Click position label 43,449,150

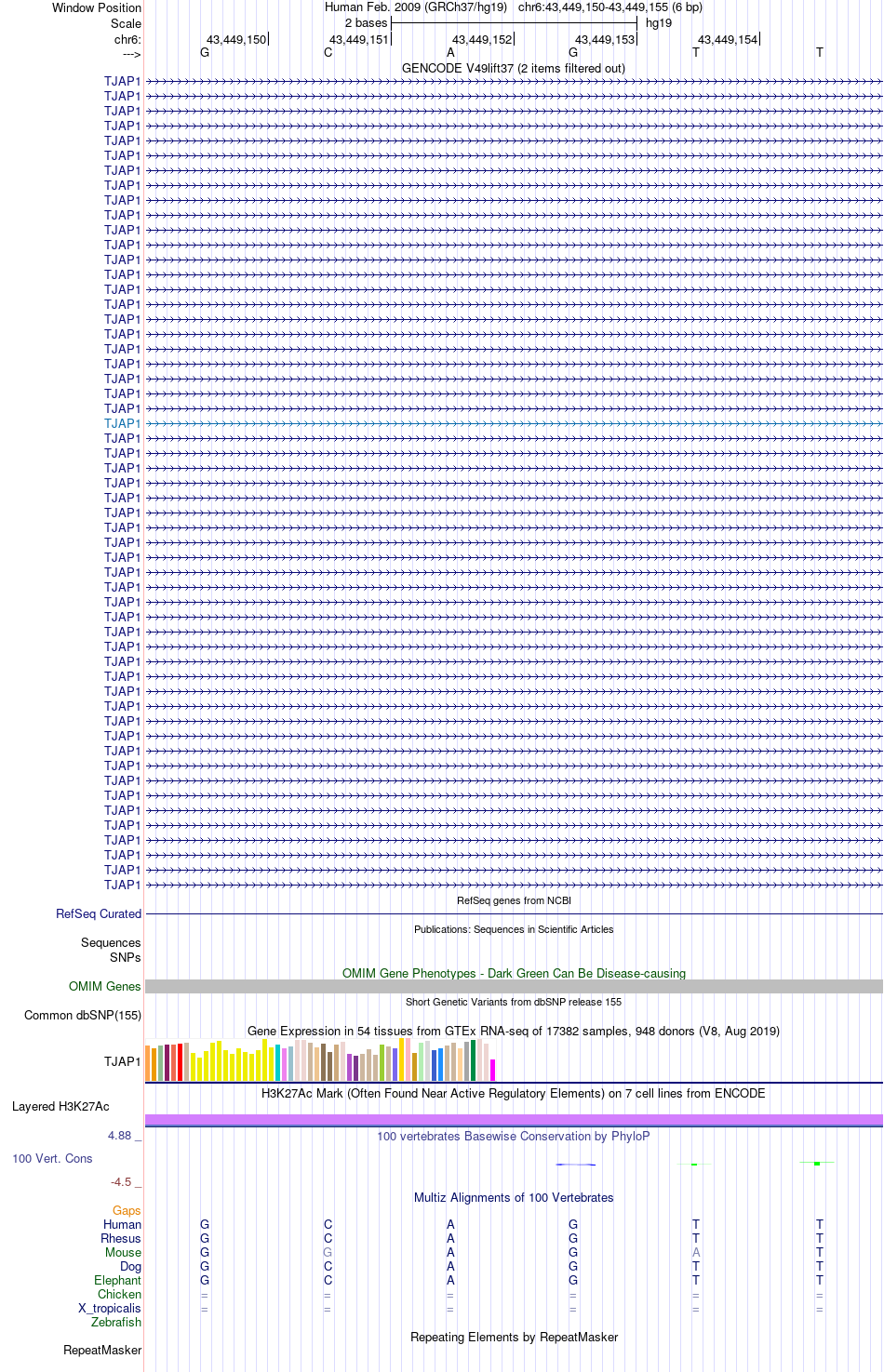click(236, 40)
